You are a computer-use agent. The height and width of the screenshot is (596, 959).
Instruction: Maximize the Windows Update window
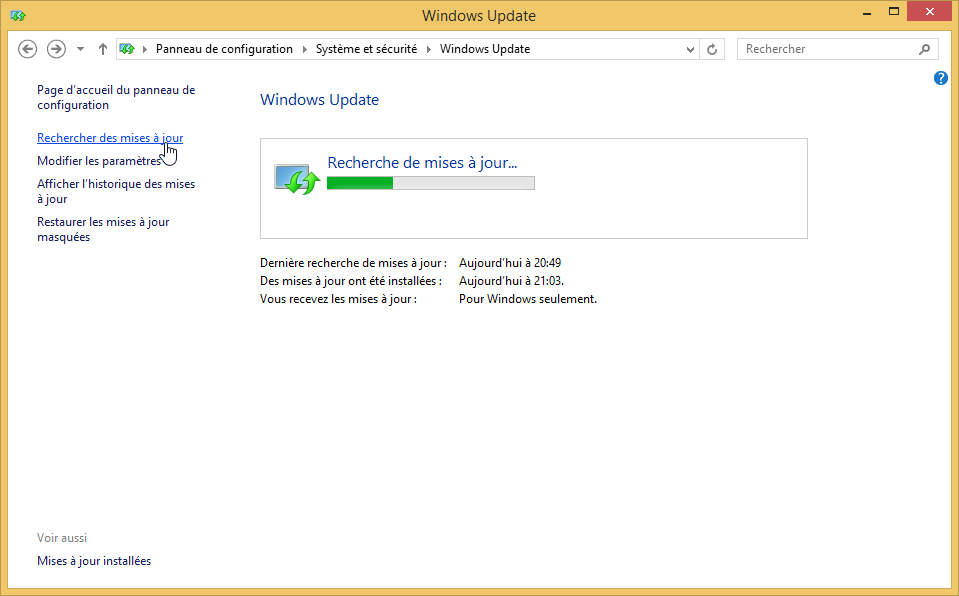pos(894,12)
